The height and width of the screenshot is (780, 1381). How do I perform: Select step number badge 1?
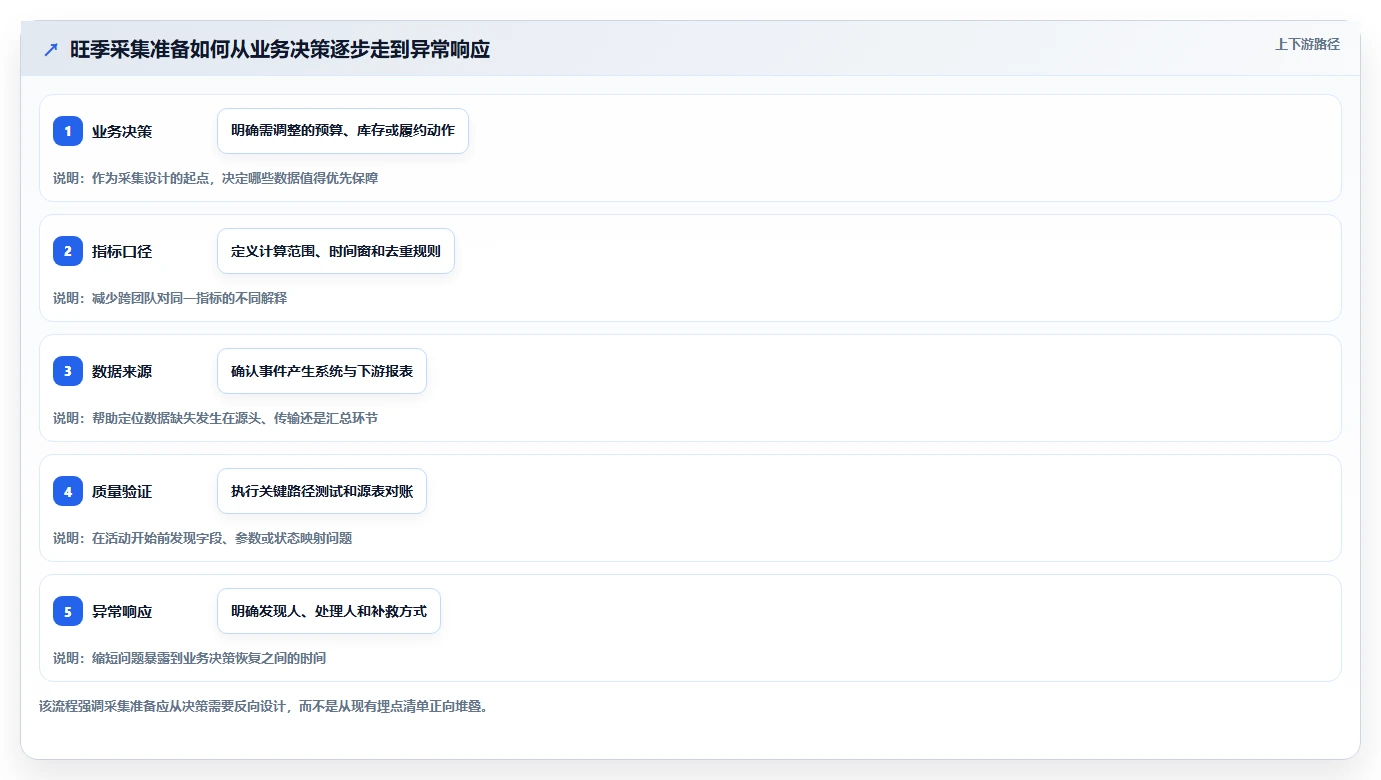(68, 131)
